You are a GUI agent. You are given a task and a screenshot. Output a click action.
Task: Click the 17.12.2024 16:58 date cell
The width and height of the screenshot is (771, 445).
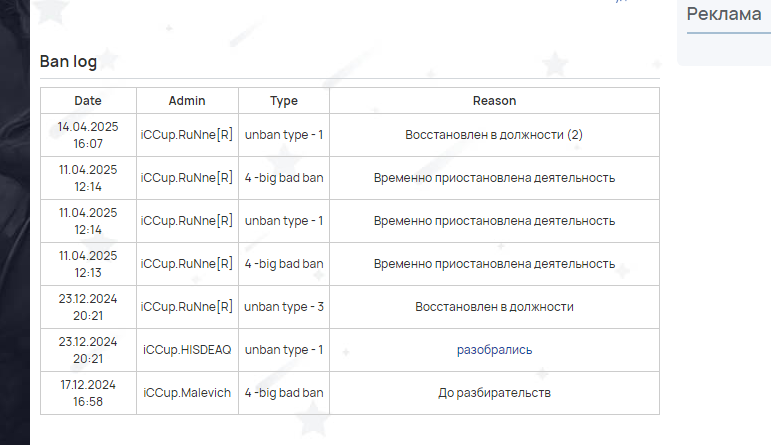tap(88, 393)
